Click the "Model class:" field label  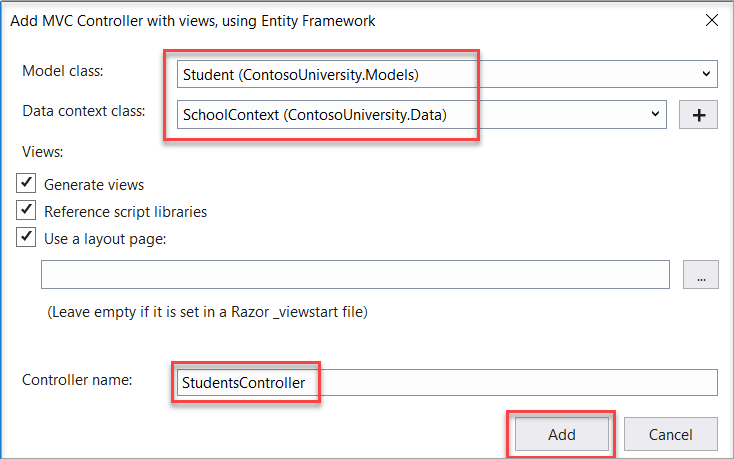[62, 71]
